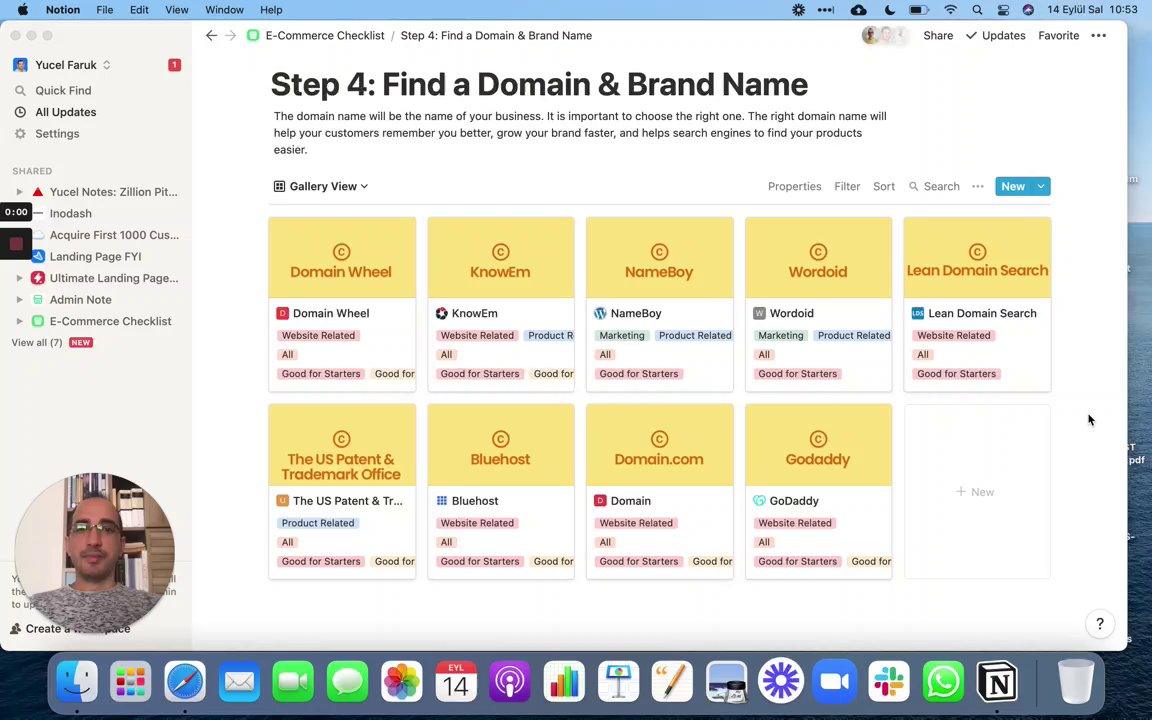Open Finder from the dock

pyautogui.click(x=77, y=682)
